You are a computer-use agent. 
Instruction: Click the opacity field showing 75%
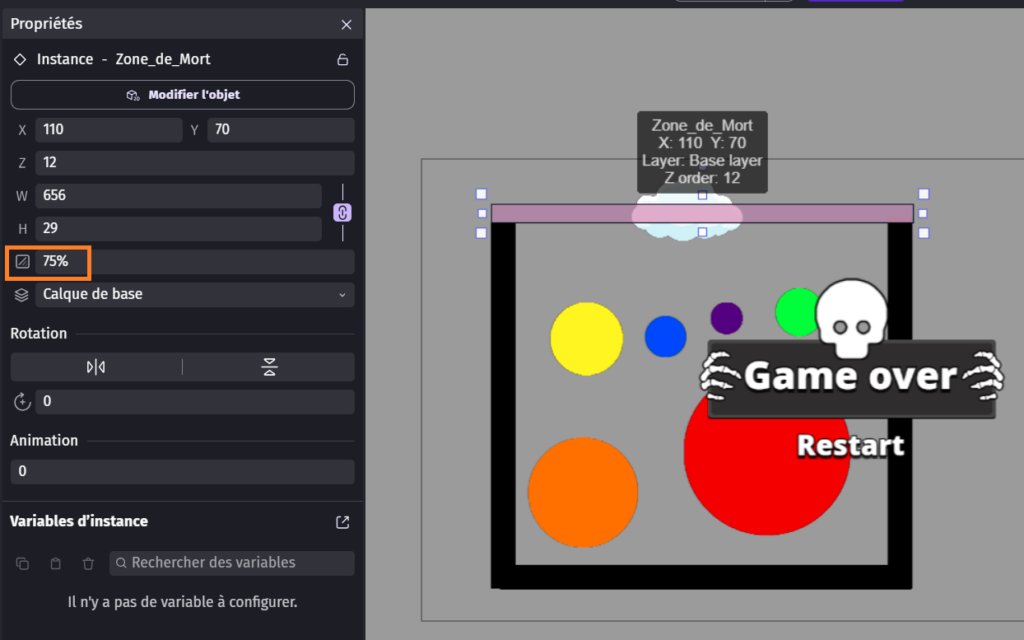(x=194, y=262)
